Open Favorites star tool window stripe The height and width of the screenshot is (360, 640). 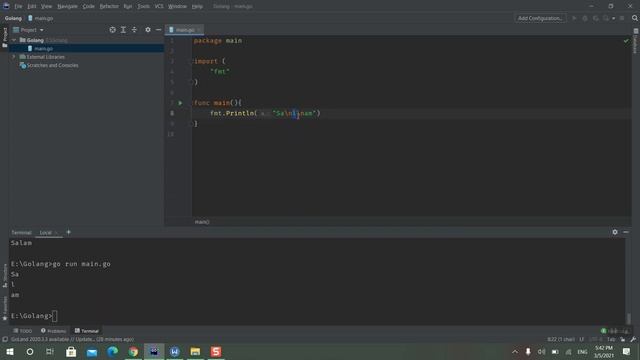[x=4, y=309]
